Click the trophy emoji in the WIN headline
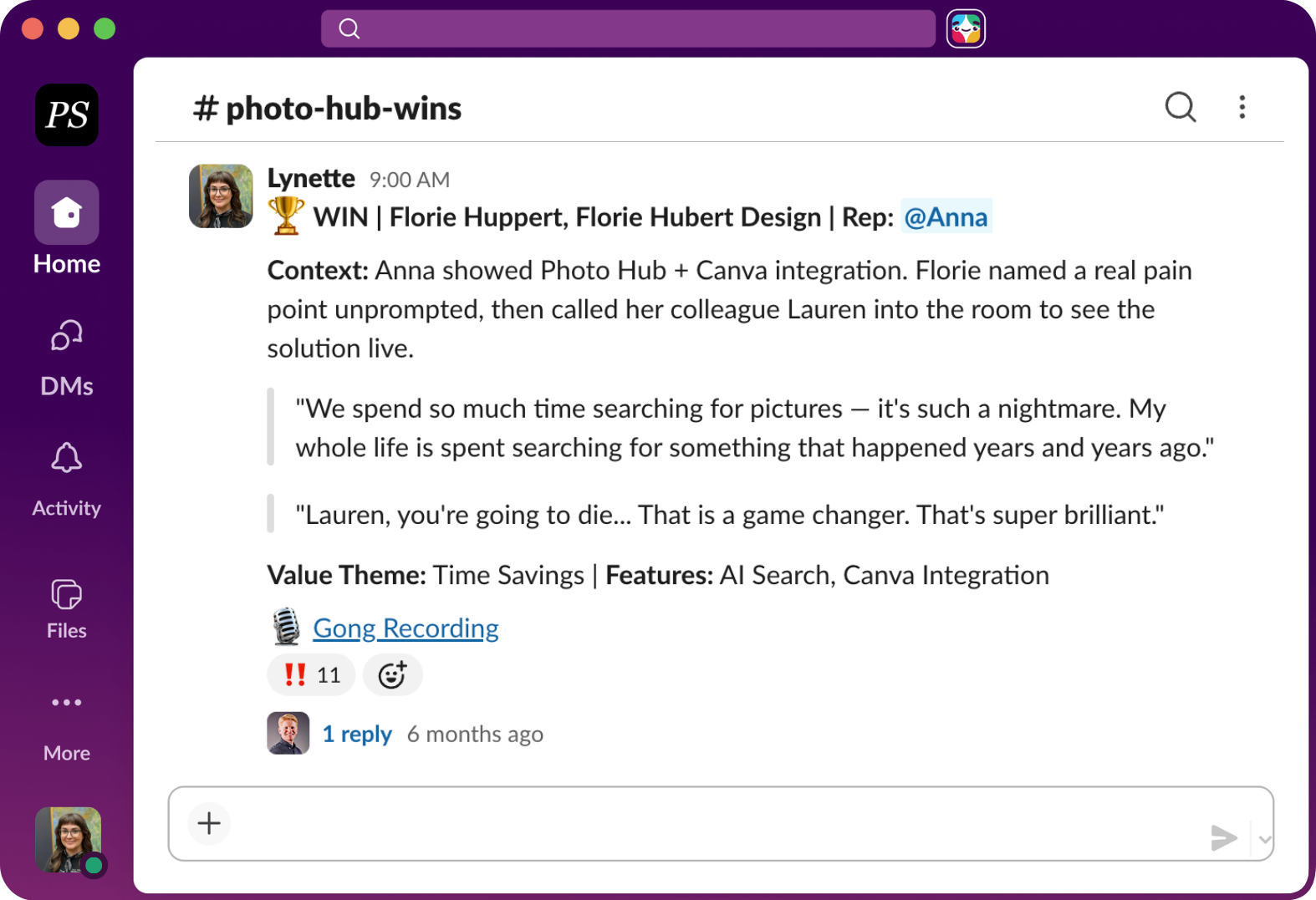 coord(286,216)
